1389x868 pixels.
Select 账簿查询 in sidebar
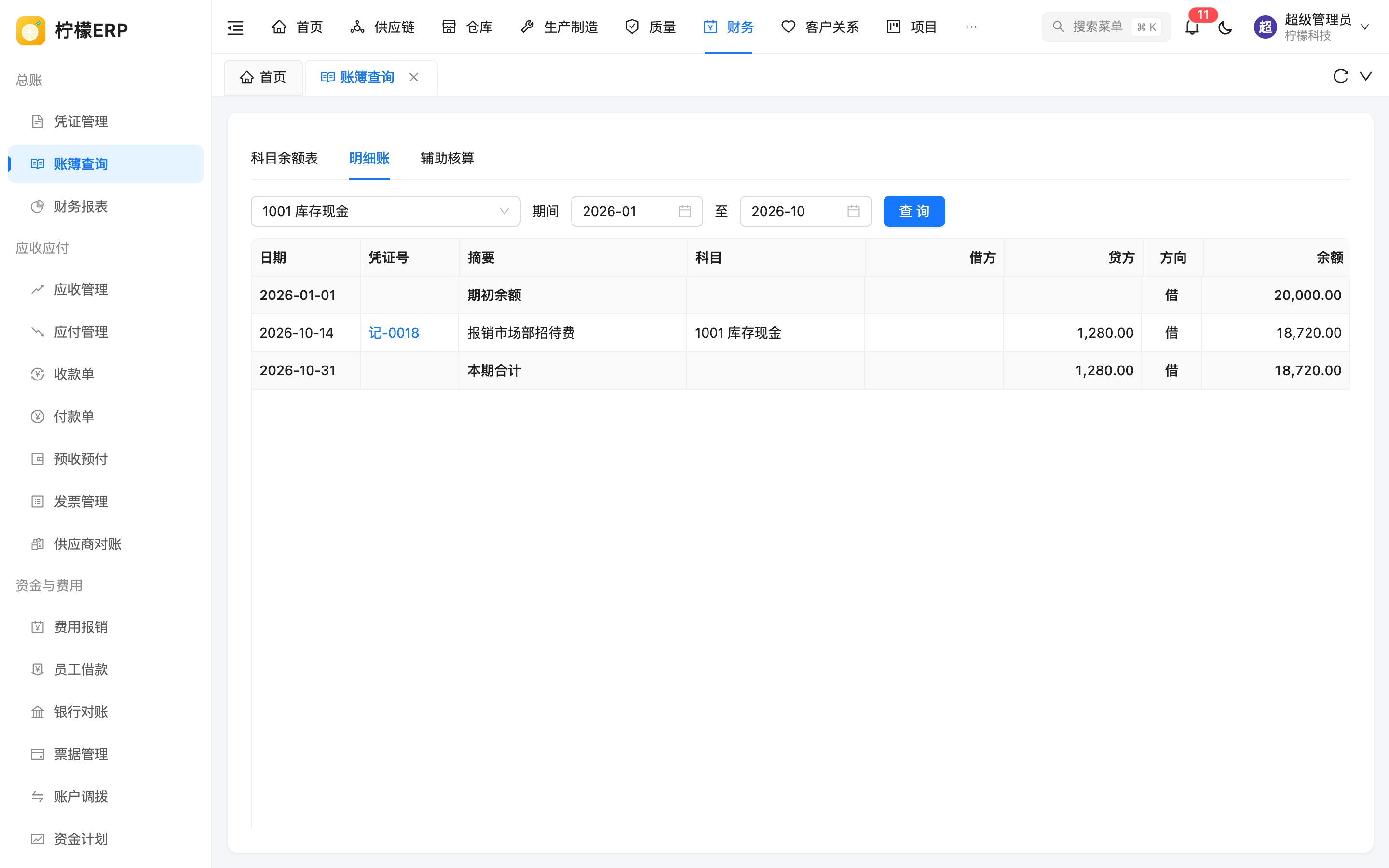[106, 164]
